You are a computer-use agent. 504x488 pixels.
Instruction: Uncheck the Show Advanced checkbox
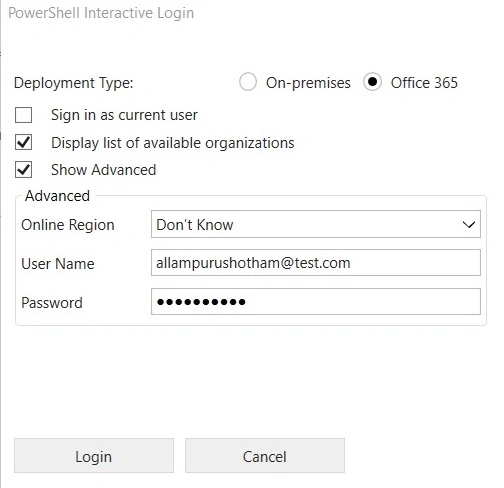pos(24,170)
